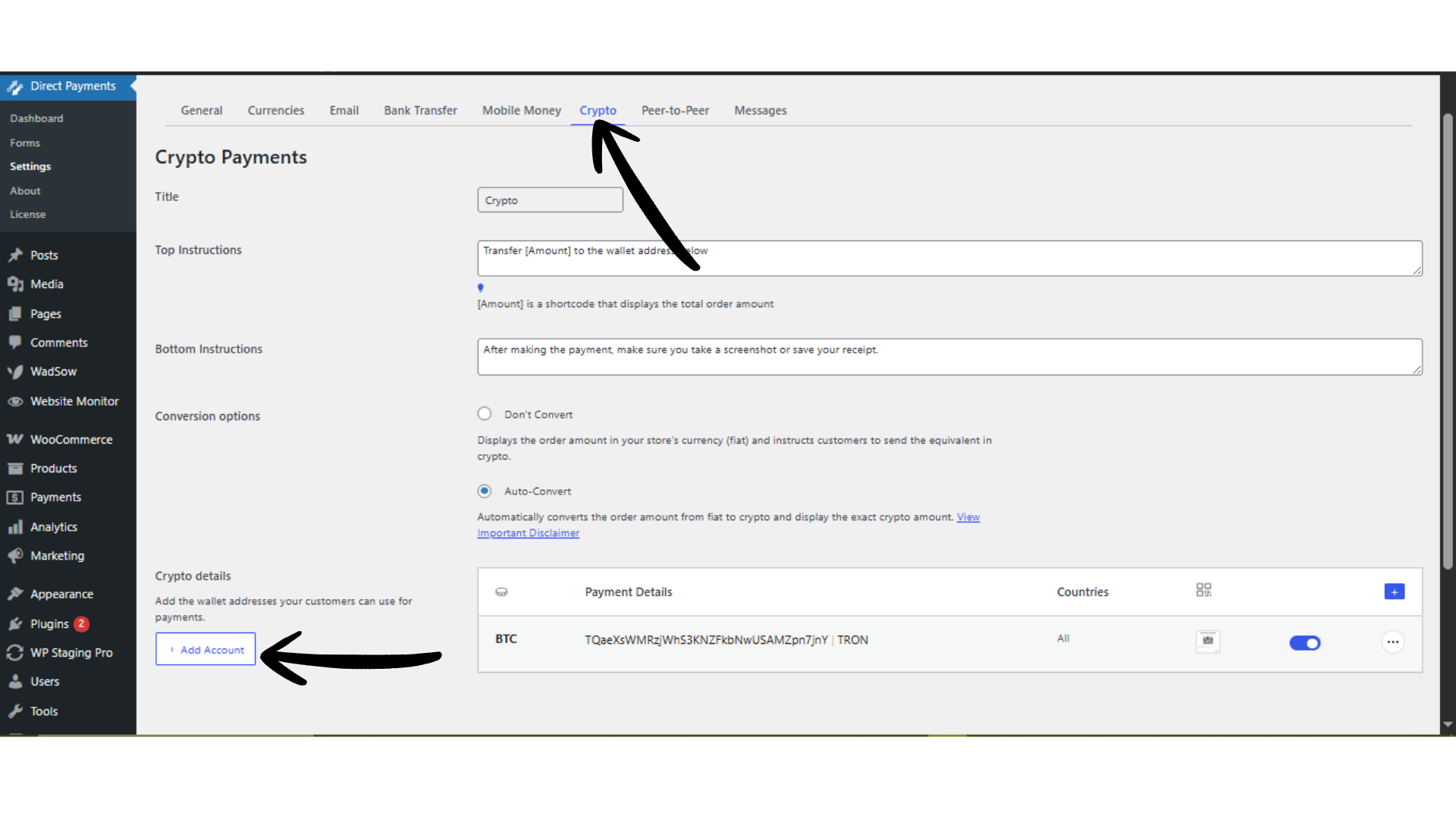Click the Analytics bar chart icon
Viewport: 1456px width, 819px height.
[x=14, y=527]
